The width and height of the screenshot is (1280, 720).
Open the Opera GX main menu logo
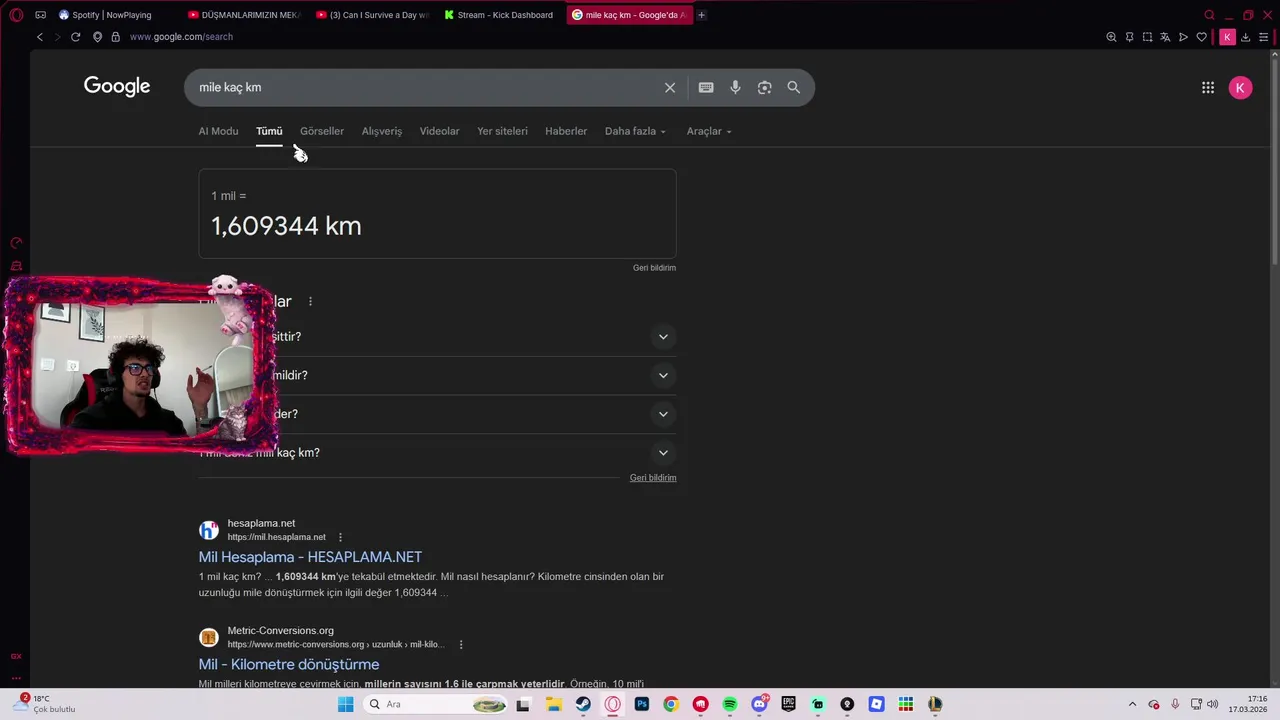click(x=16, y=15)
